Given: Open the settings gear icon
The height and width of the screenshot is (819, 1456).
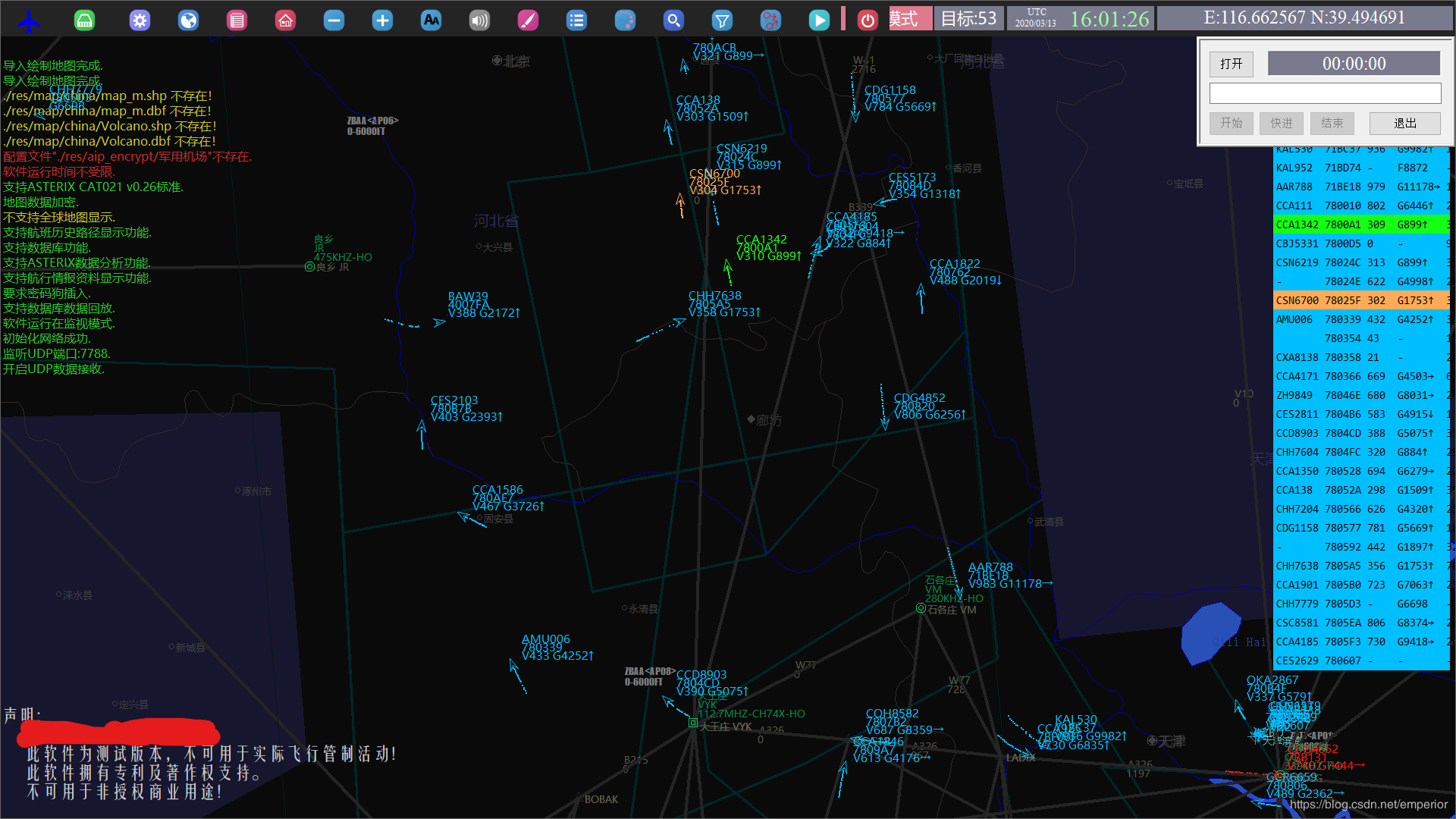Looking at the screenshot, I should tap(140, 20).
